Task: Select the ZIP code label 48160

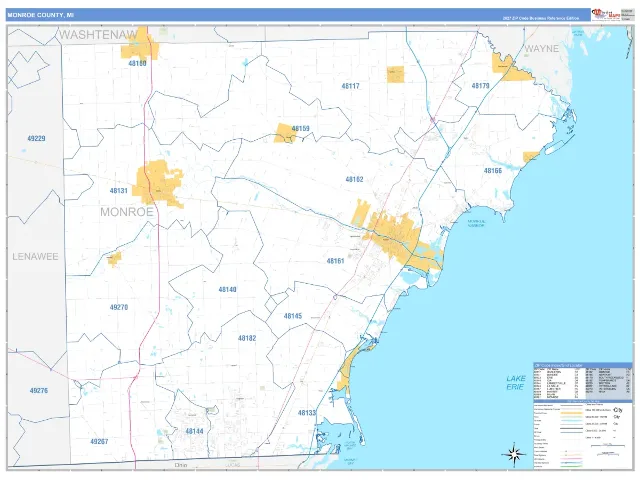Action: click(x=137, y=63)
